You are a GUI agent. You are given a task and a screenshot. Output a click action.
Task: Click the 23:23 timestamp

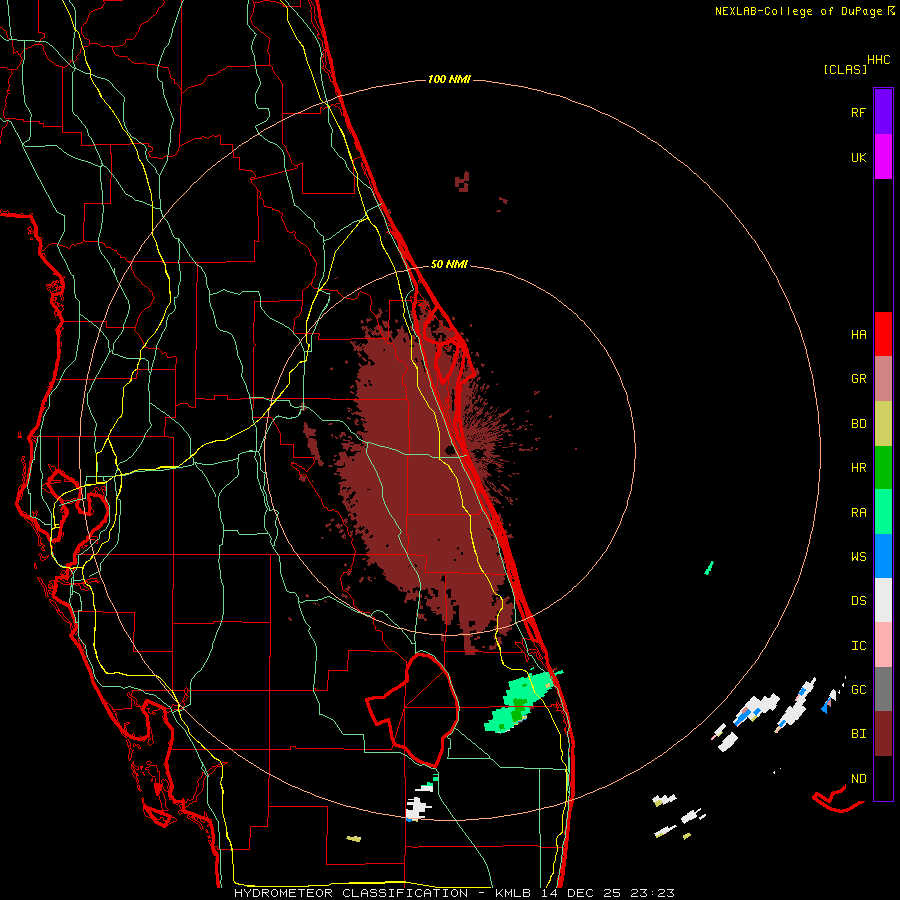point(651,893)
